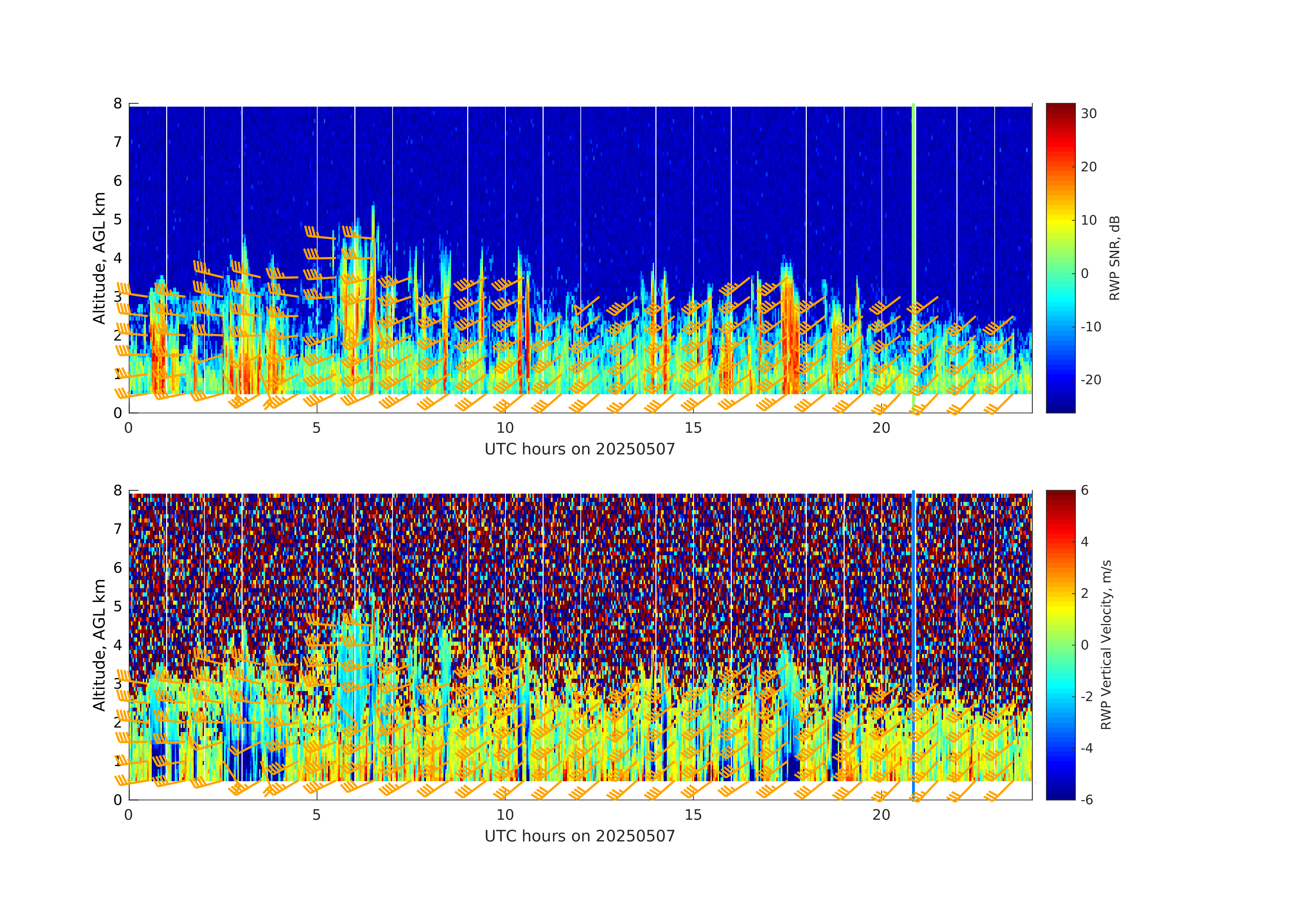Click the '15' x-axis tick of the bottom plot
Image resolution: width=1316 pixels, height=903 pixels.
[693, 815]
